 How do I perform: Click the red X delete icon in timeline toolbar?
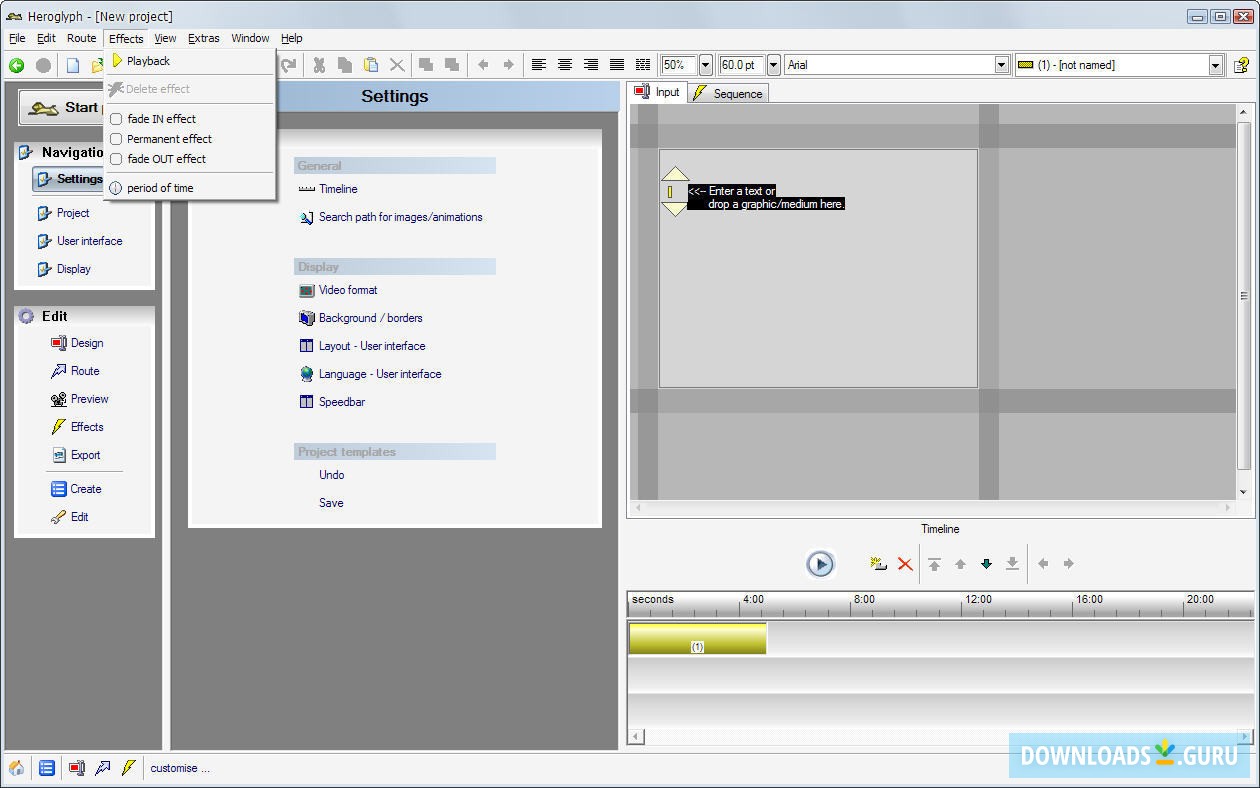[905, 564]
